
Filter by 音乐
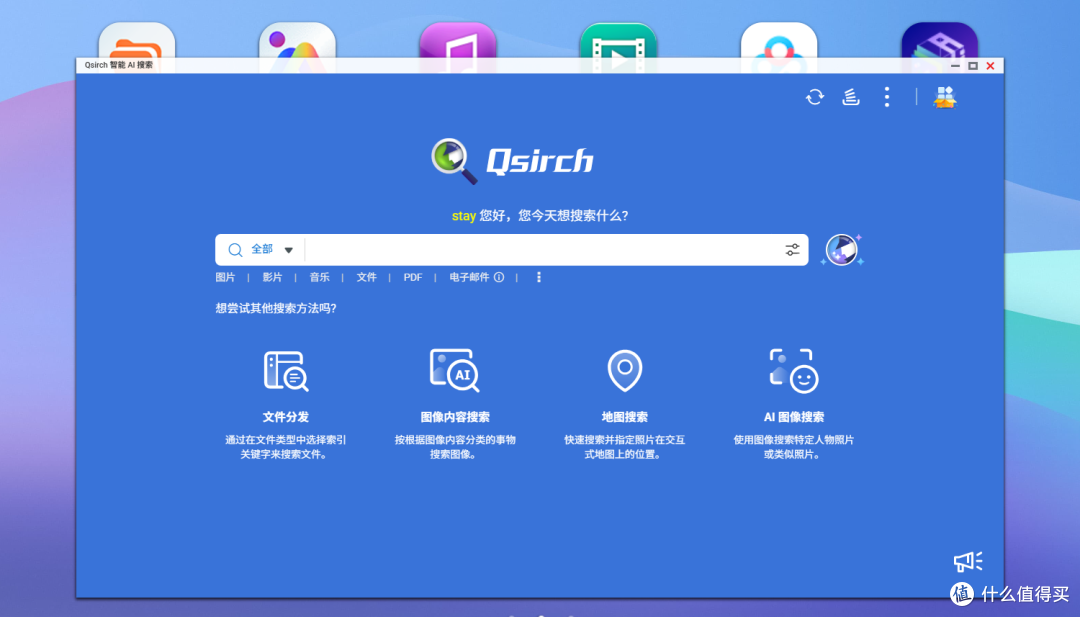coord(319,278)
